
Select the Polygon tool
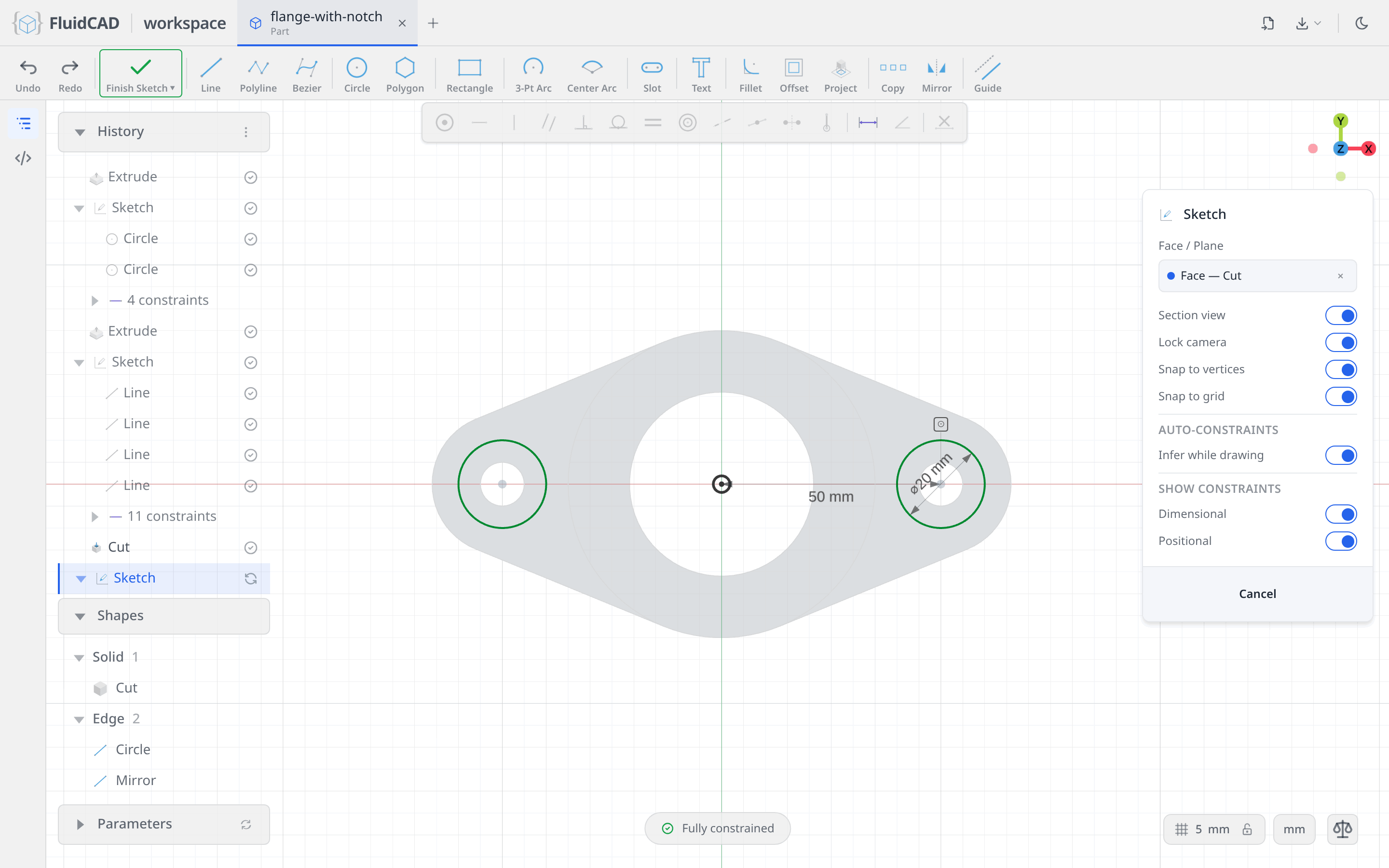(x=405, y=75)
